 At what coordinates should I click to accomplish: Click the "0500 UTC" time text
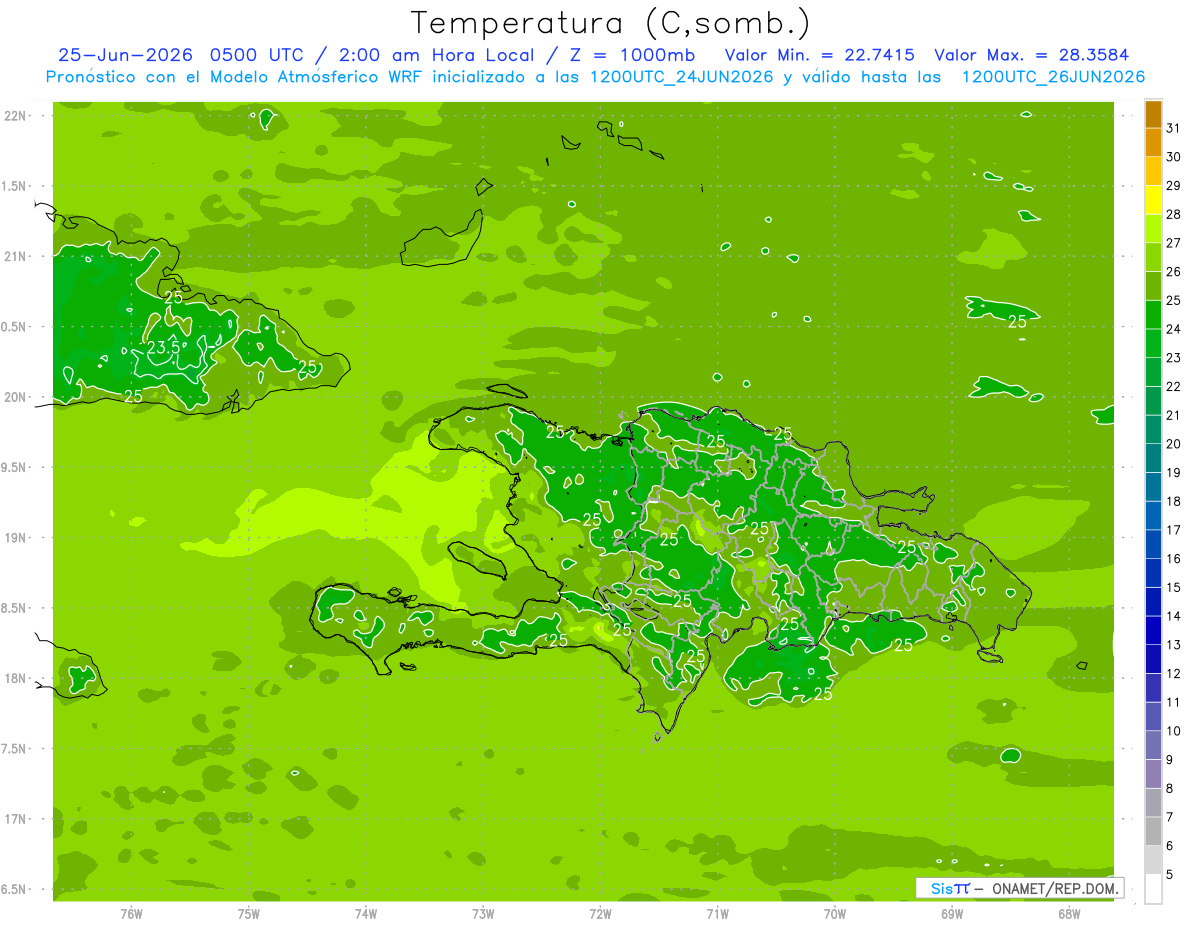point(259,55)
